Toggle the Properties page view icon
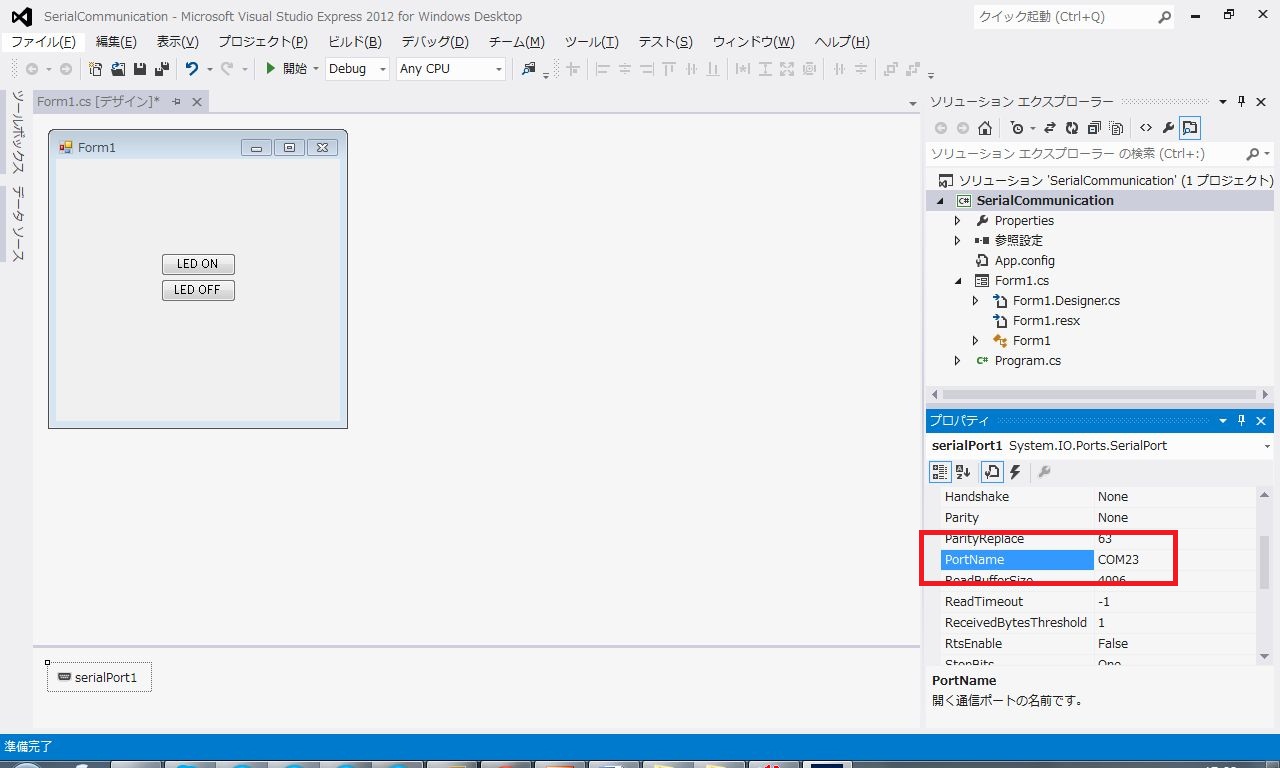 pyautogui.click(x=992, y=472)
